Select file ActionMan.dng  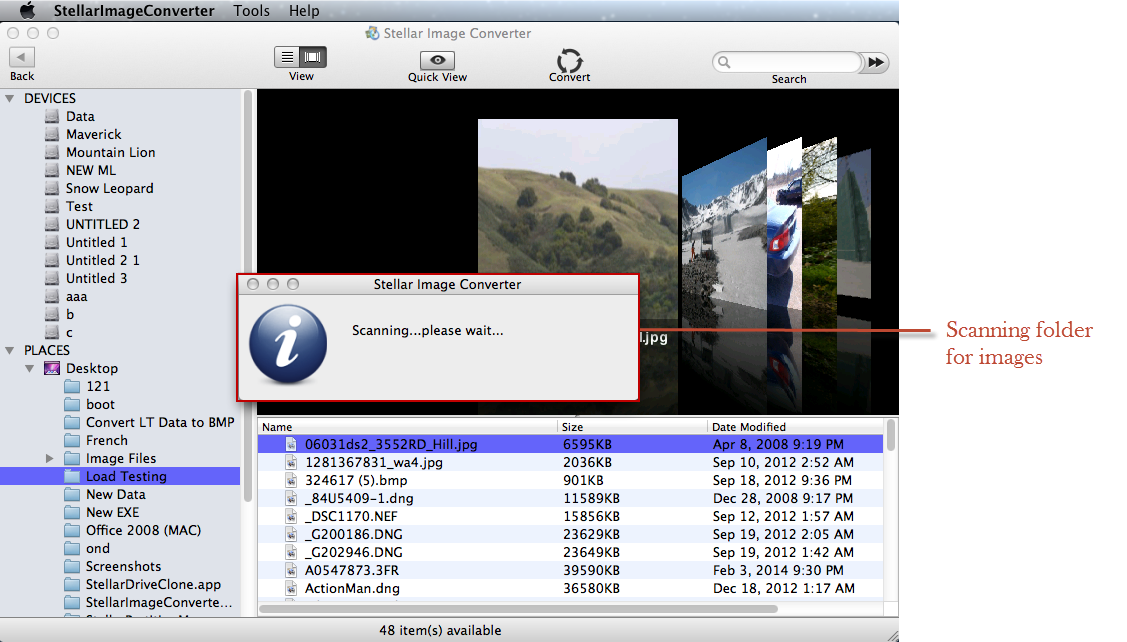[x=352, y=588]
